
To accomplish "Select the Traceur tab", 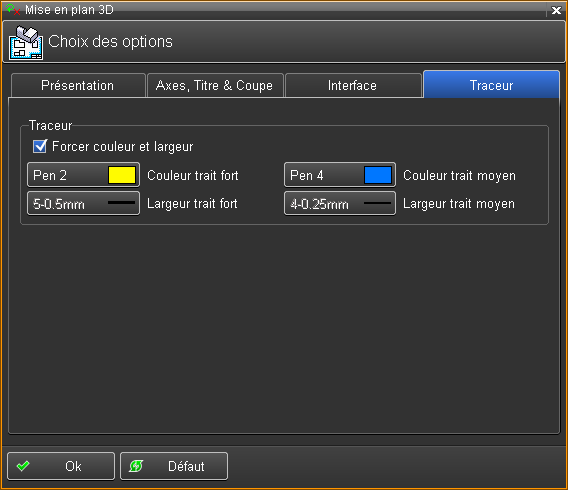I will click(491, 85).
